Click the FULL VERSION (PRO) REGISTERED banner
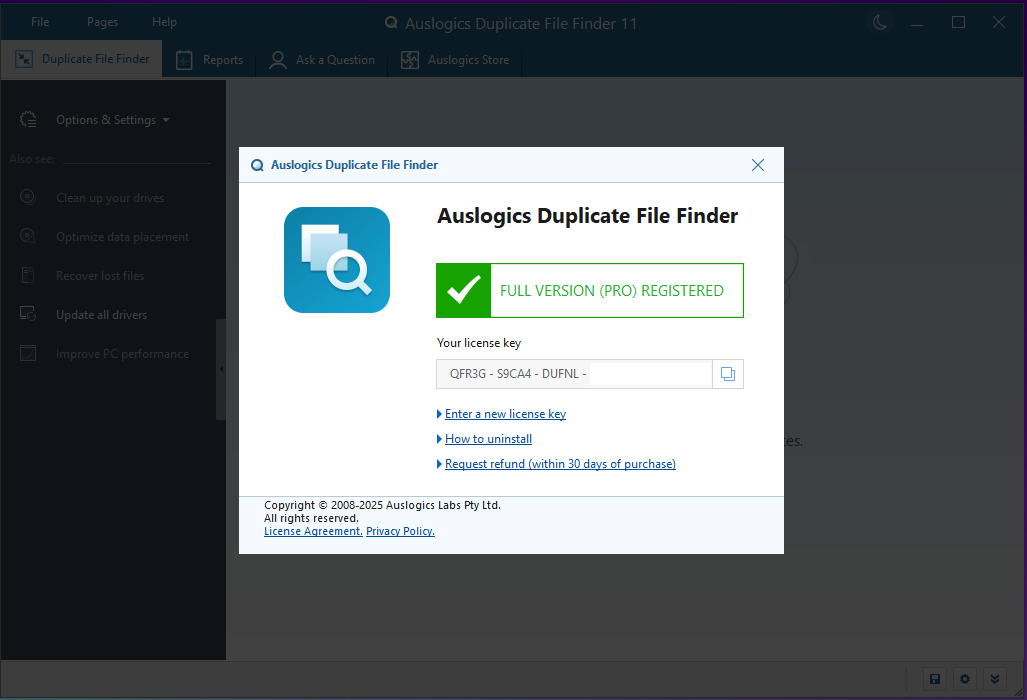Image resolution: width=1027 pixels, height=700 pixels. pos(589,291)
